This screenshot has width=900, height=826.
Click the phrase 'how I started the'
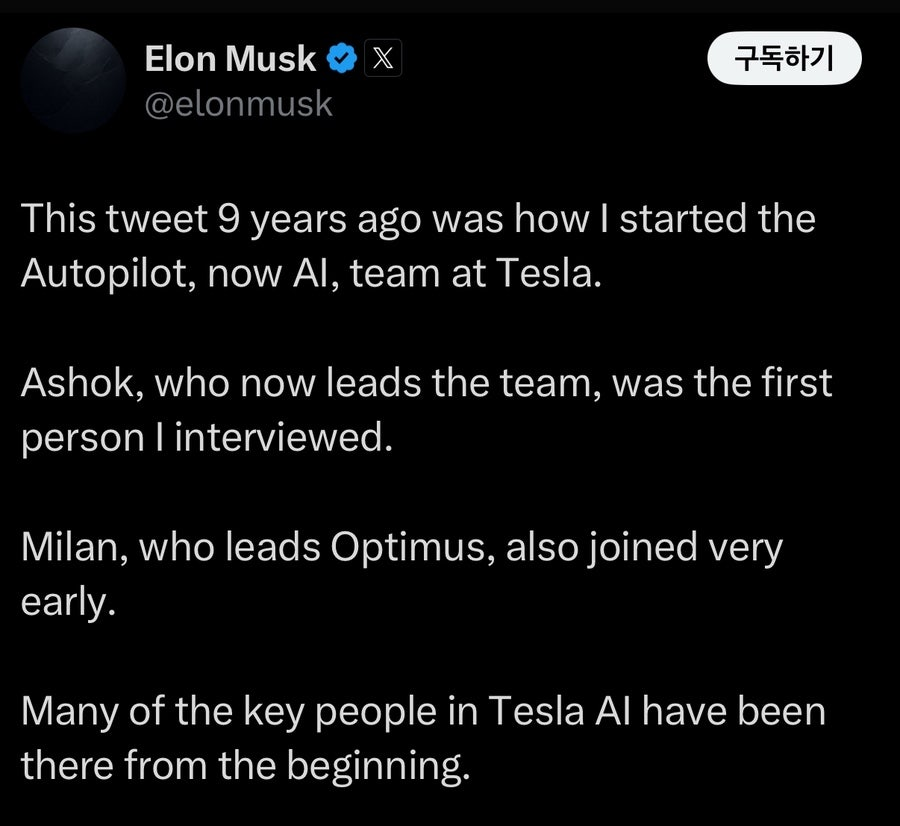665,219
